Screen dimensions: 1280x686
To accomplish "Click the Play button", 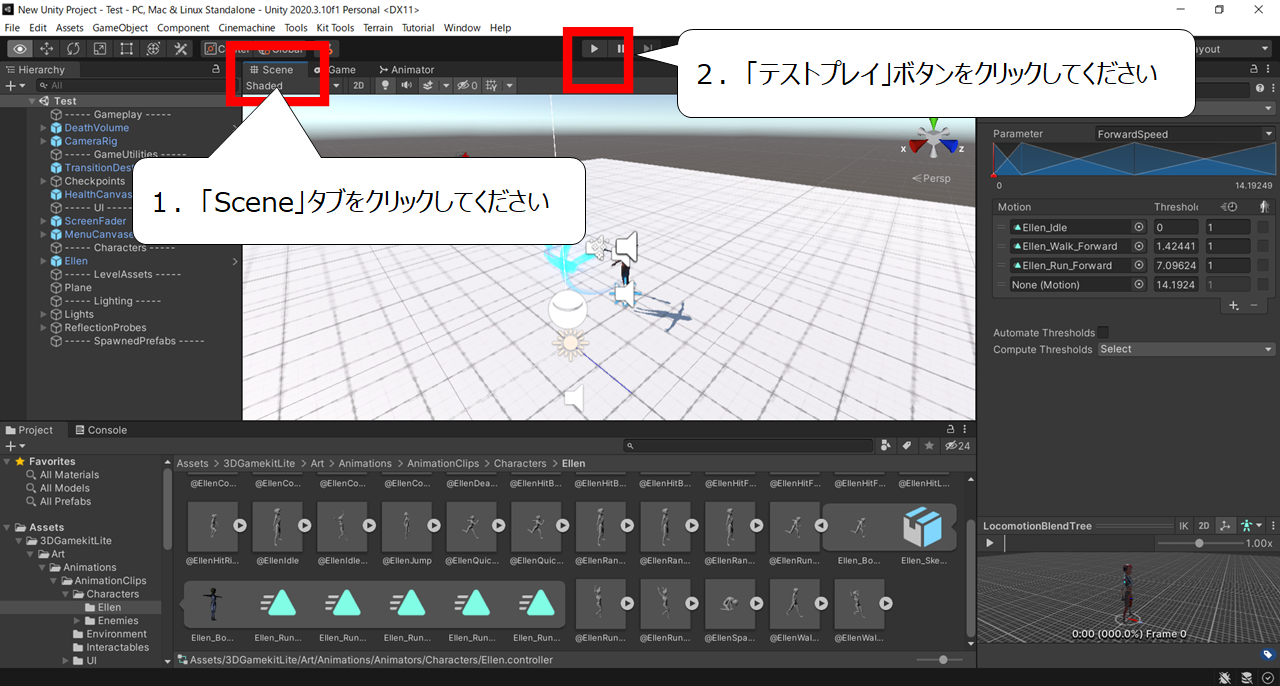I will point(594,48).
